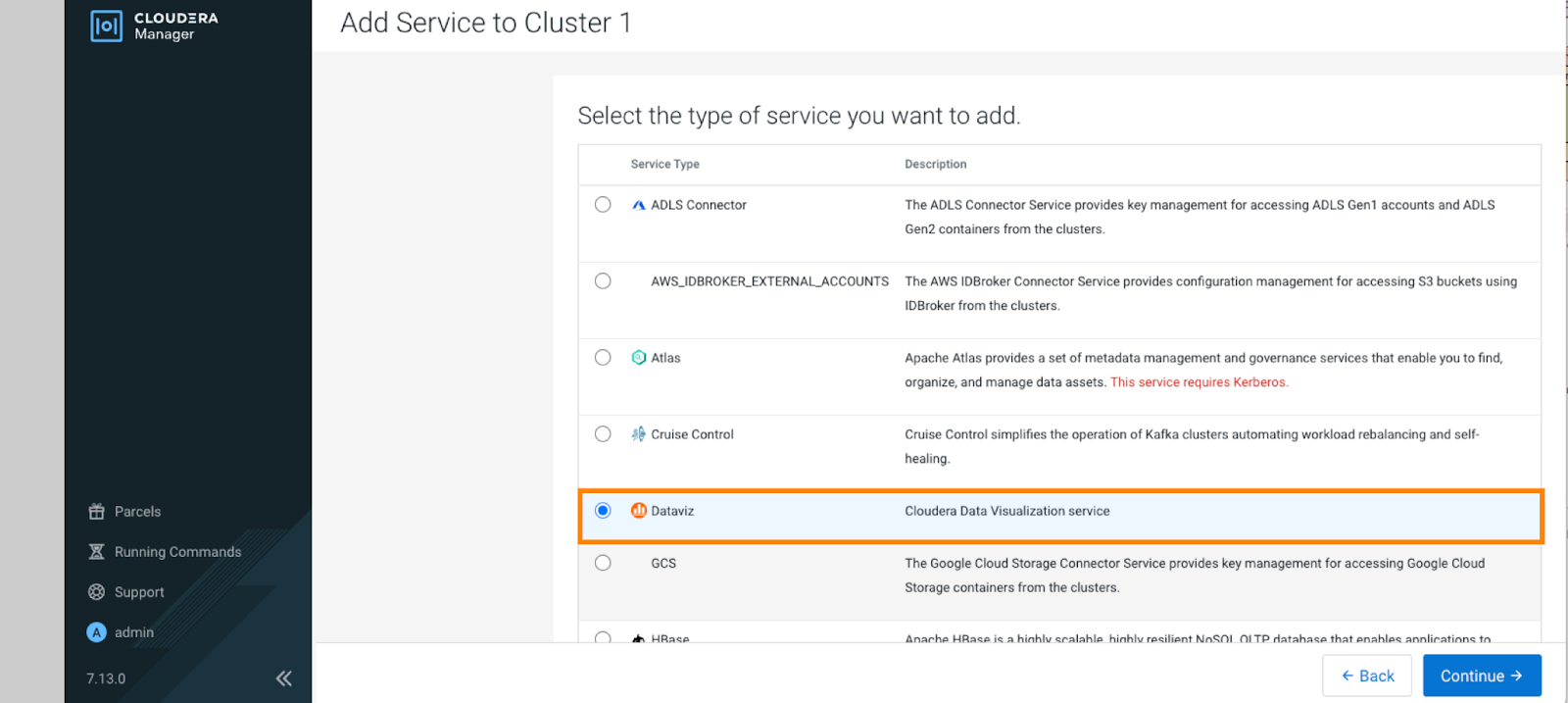The width and height of the screenshot is (1568, 703).
Task: Click the ADLS Connector service icon
Action: tap(639, 205)
